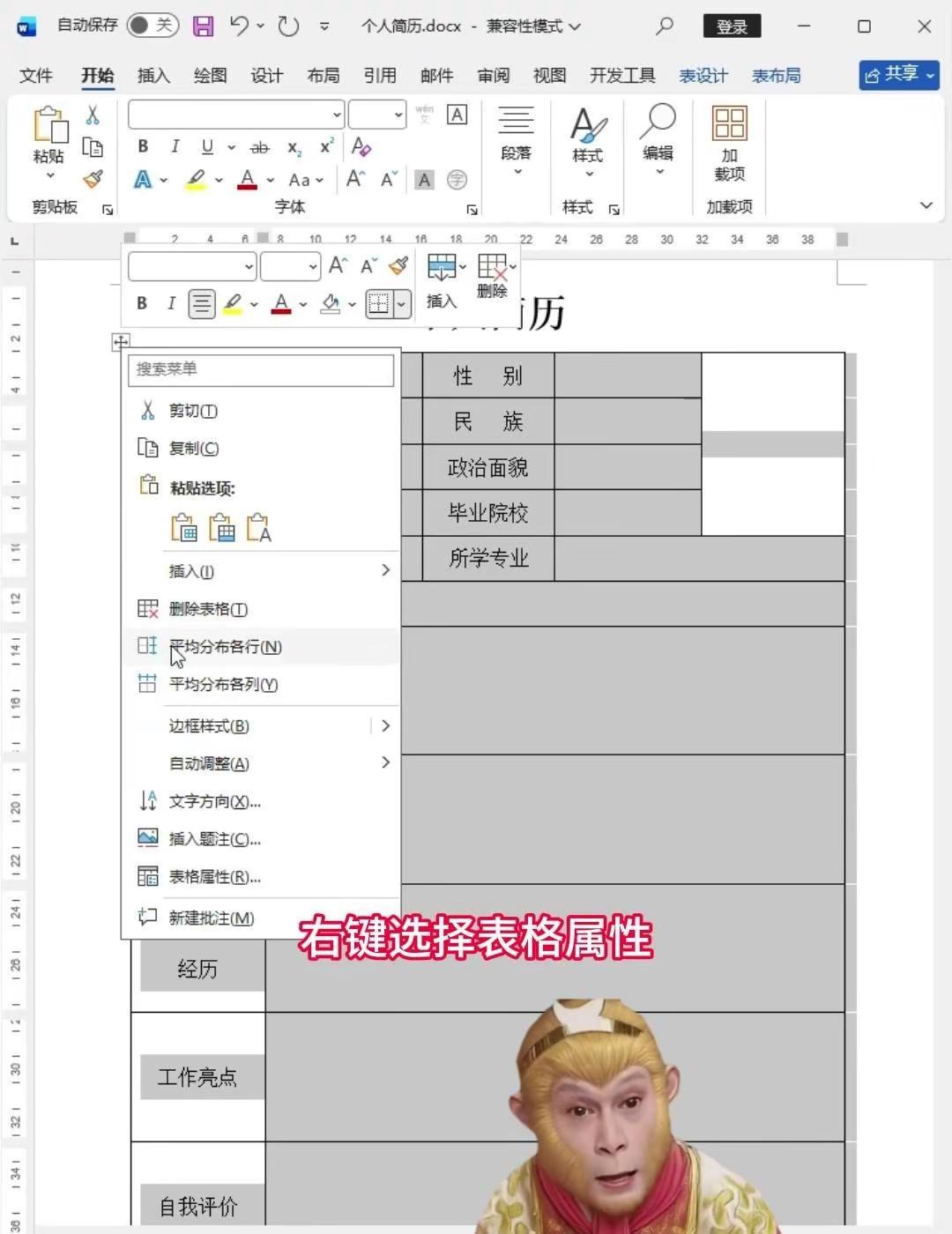The width and height of the screenshot is (952, 1234).
Task: Open the ribbon font size combo box
Action: pos(376,115)
